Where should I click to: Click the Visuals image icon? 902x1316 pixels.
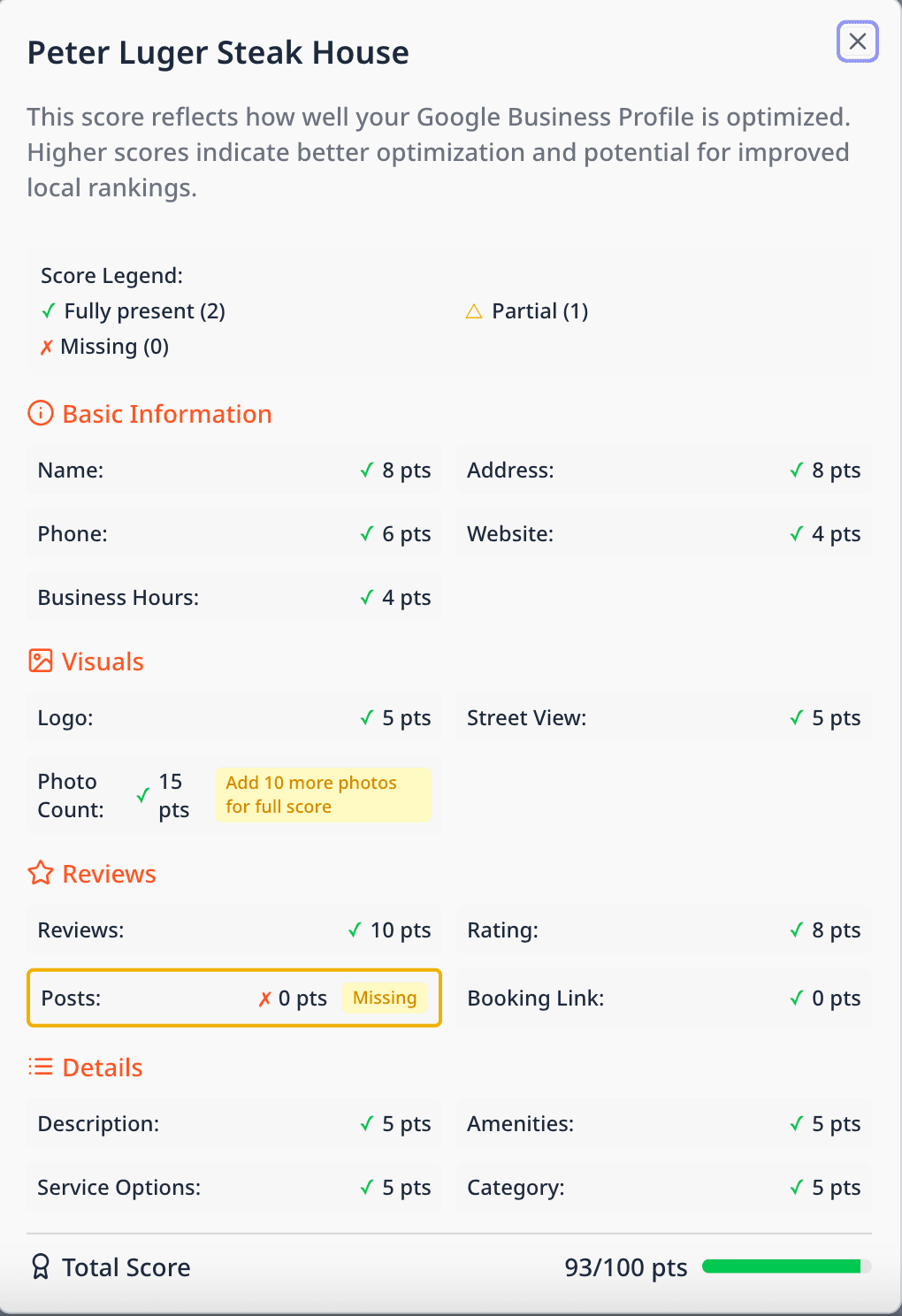pyautogui.click(x=41, y=661)
